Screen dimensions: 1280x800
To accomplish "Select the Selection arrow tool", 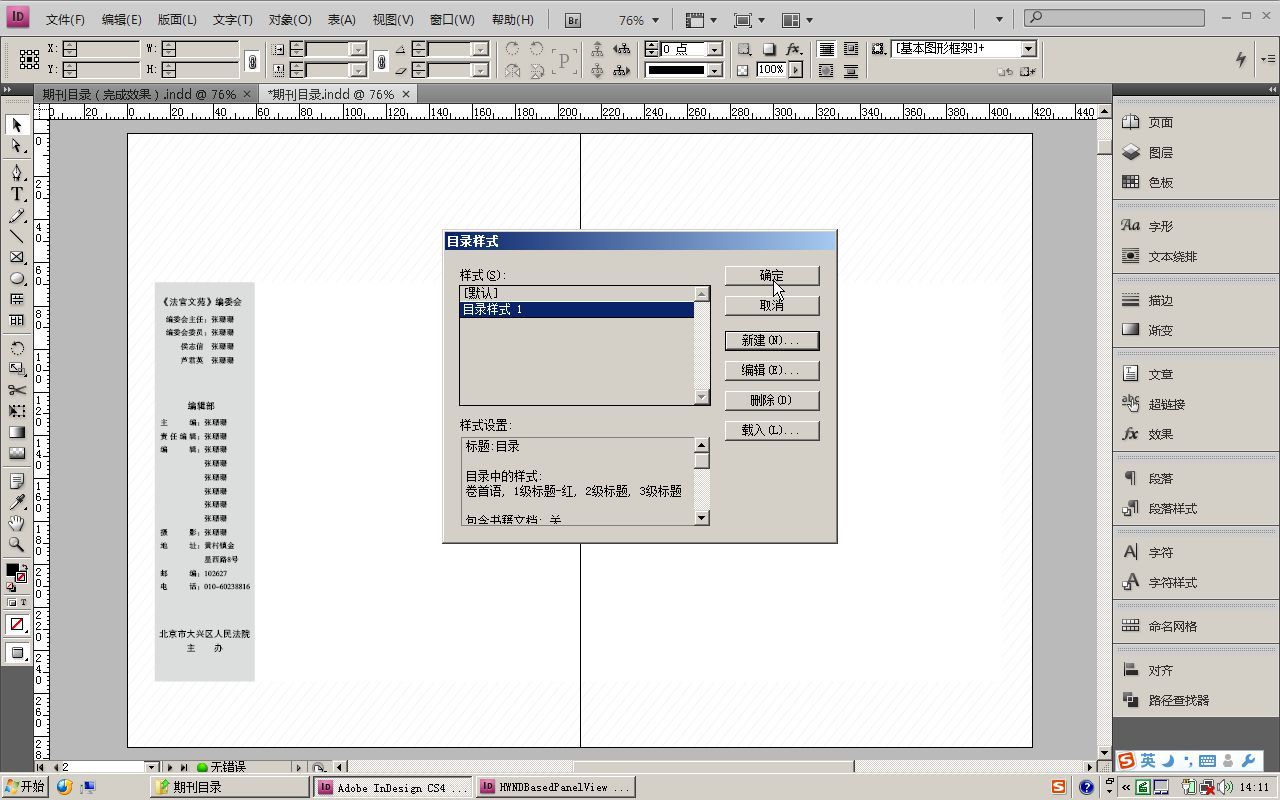I will 15,125.
